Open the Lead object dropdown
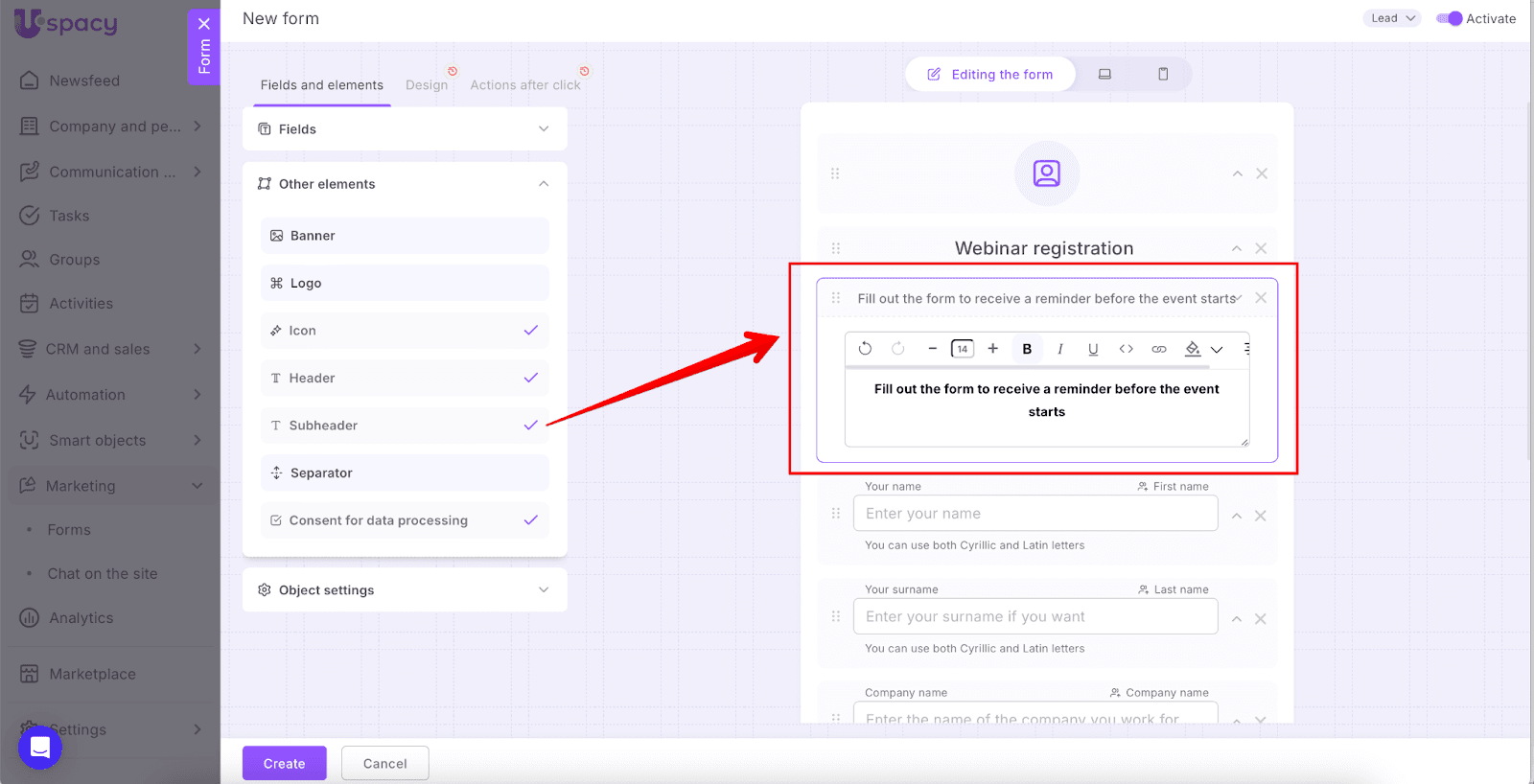Image resolution: width=1534 pixels, height=784 pixels. point(1392,18)
